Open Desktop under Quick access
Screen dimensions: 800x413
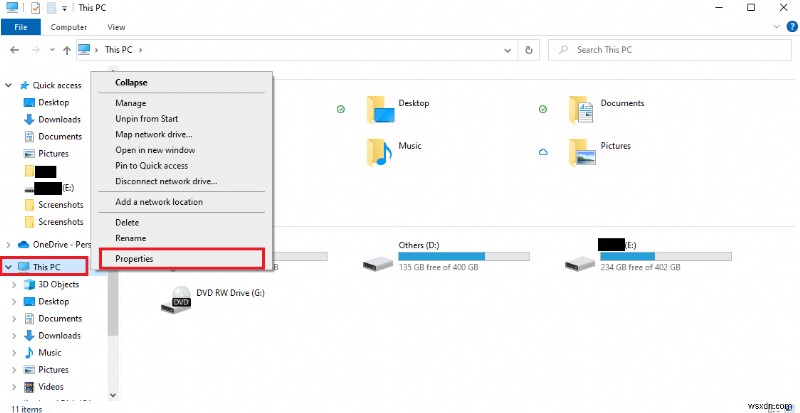coord(54,103)
